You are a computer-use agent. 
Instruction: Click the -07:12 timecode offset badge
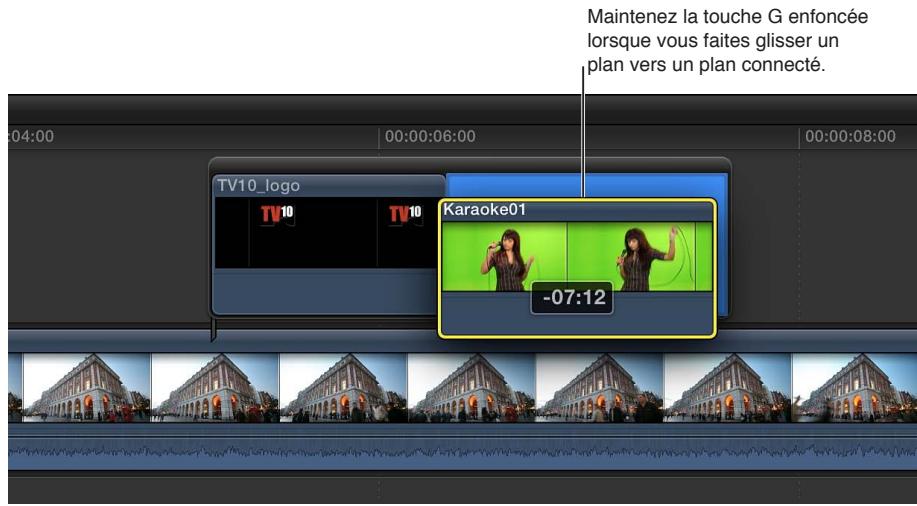(x=572, y=298)
